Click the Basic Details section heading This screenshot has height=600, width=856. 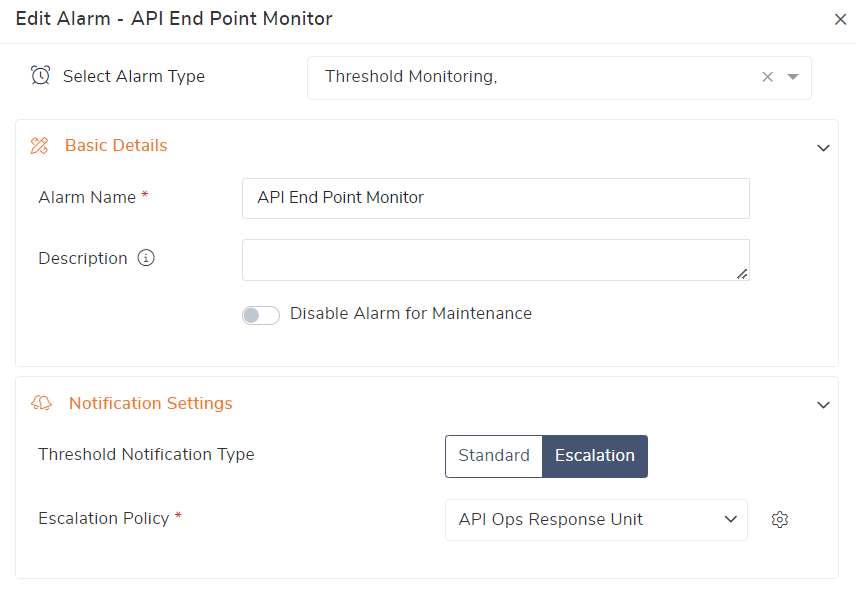(x=116, y=146)
